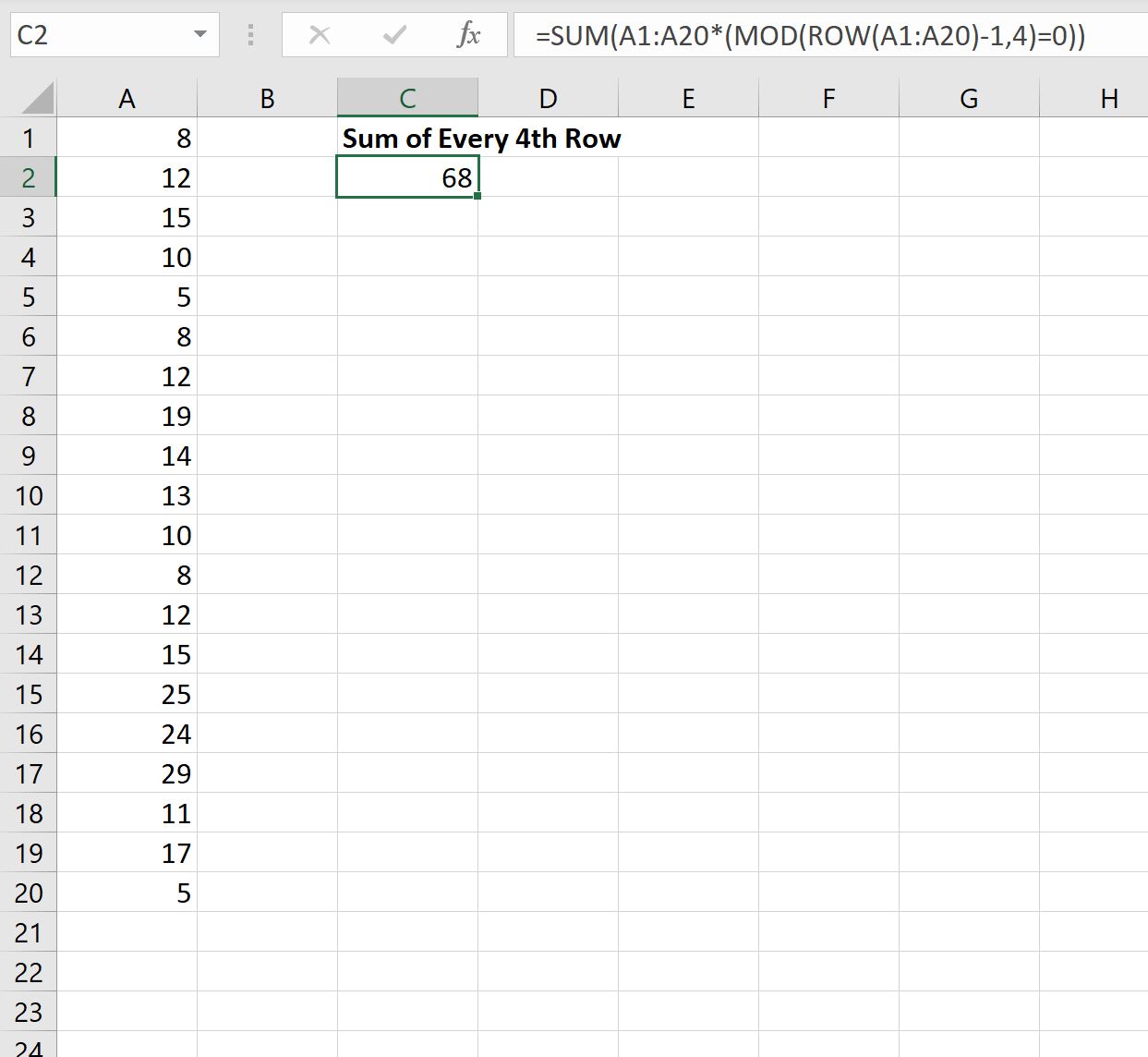Click cell A17 with value 29
The image size is (1148, 1057).
(127, 773)
